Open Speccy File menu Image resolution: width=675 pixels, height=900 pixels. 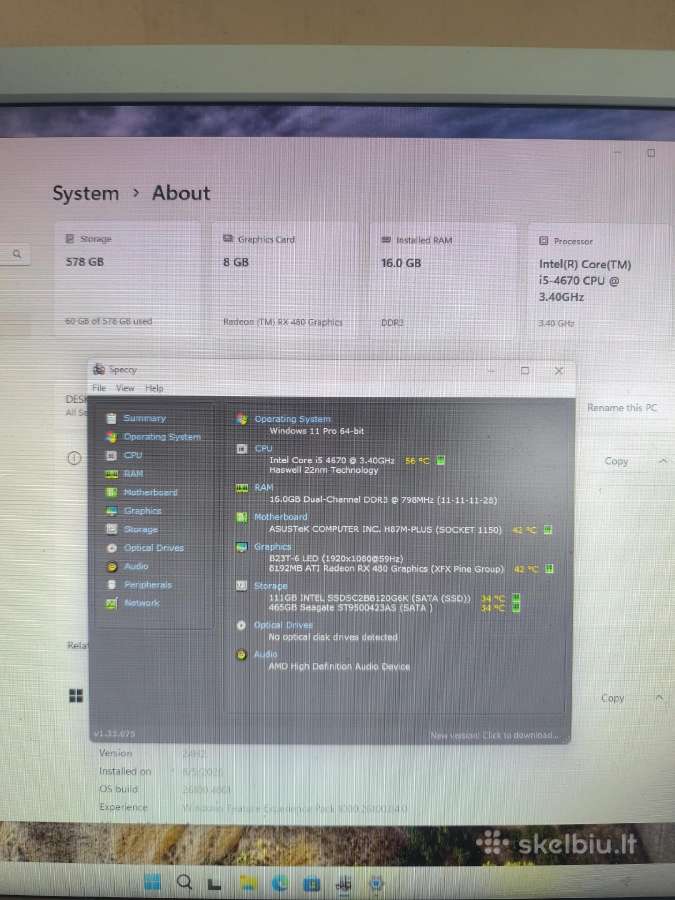(x=99, y=388)
